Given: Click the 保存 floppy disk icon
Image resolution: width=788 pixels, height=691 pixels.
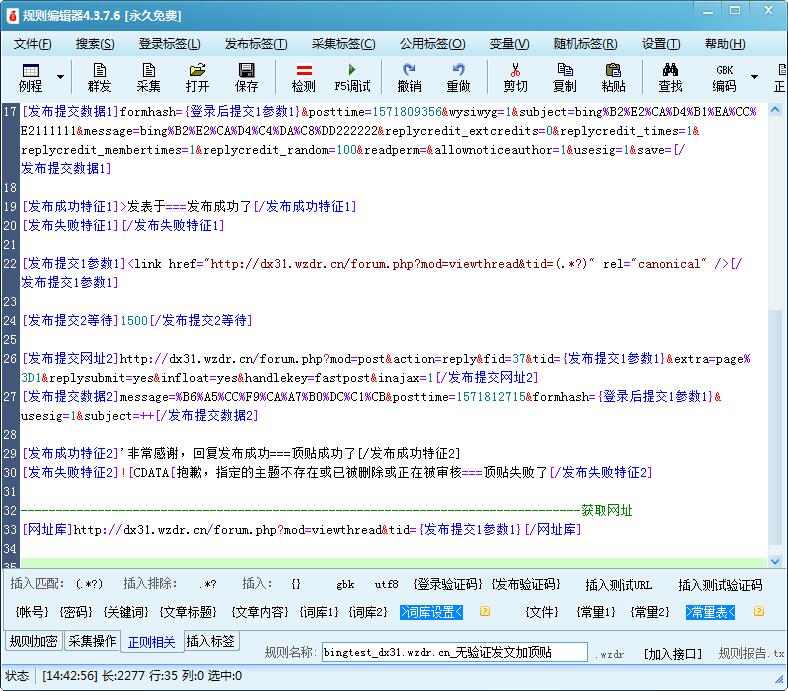Looking at the screenshot, I should click(x=246, y=77).
